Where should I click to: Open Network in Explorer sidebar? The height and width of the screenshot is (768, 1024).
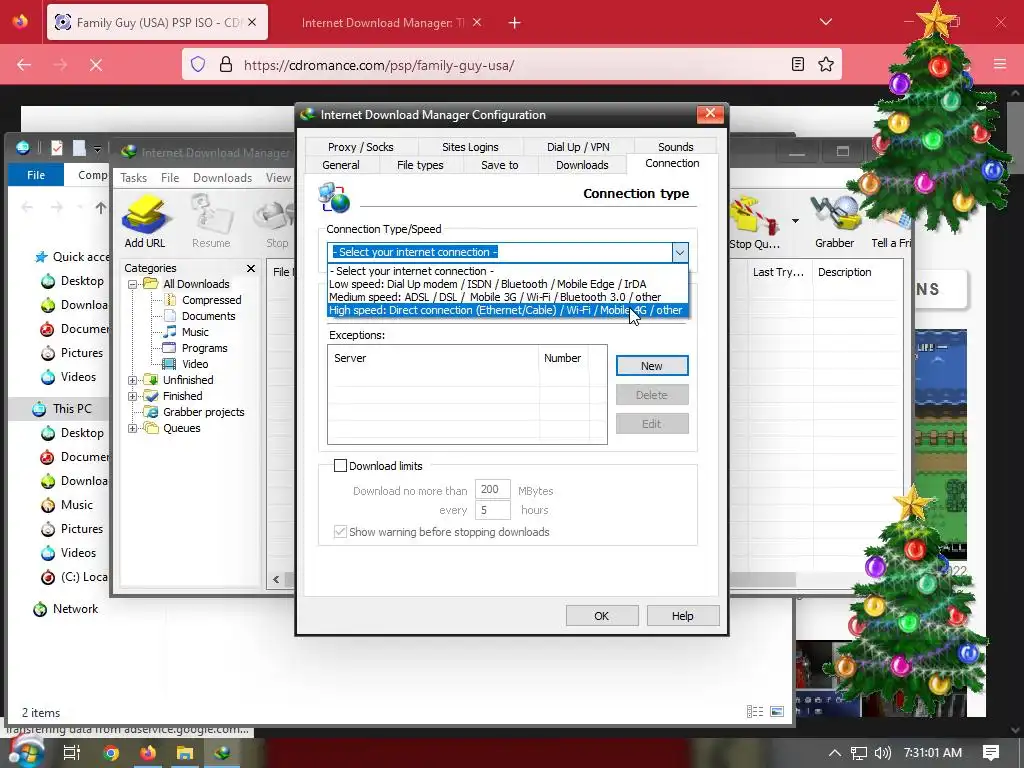(66, 609)
